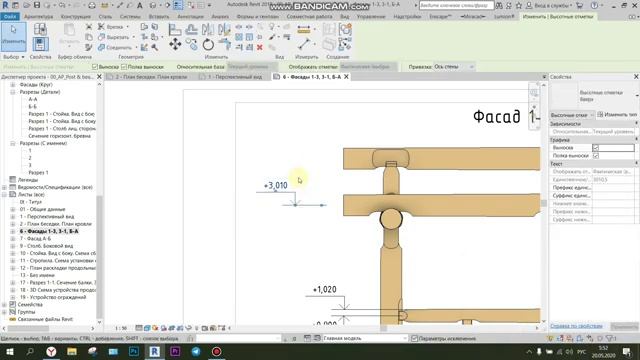Screen dimensions: 640x360
Task: Collapse the Разрезы (Детали) tree node
Action: pyautogui.click(x=12, y=92)
